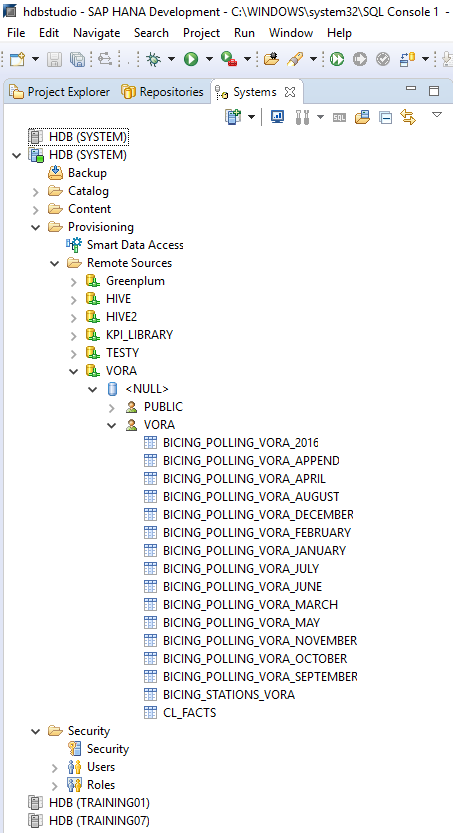Image resolution: width=453 pixels, height=833 pixels.
Task: Expand the Content folder
Action: 36,210
